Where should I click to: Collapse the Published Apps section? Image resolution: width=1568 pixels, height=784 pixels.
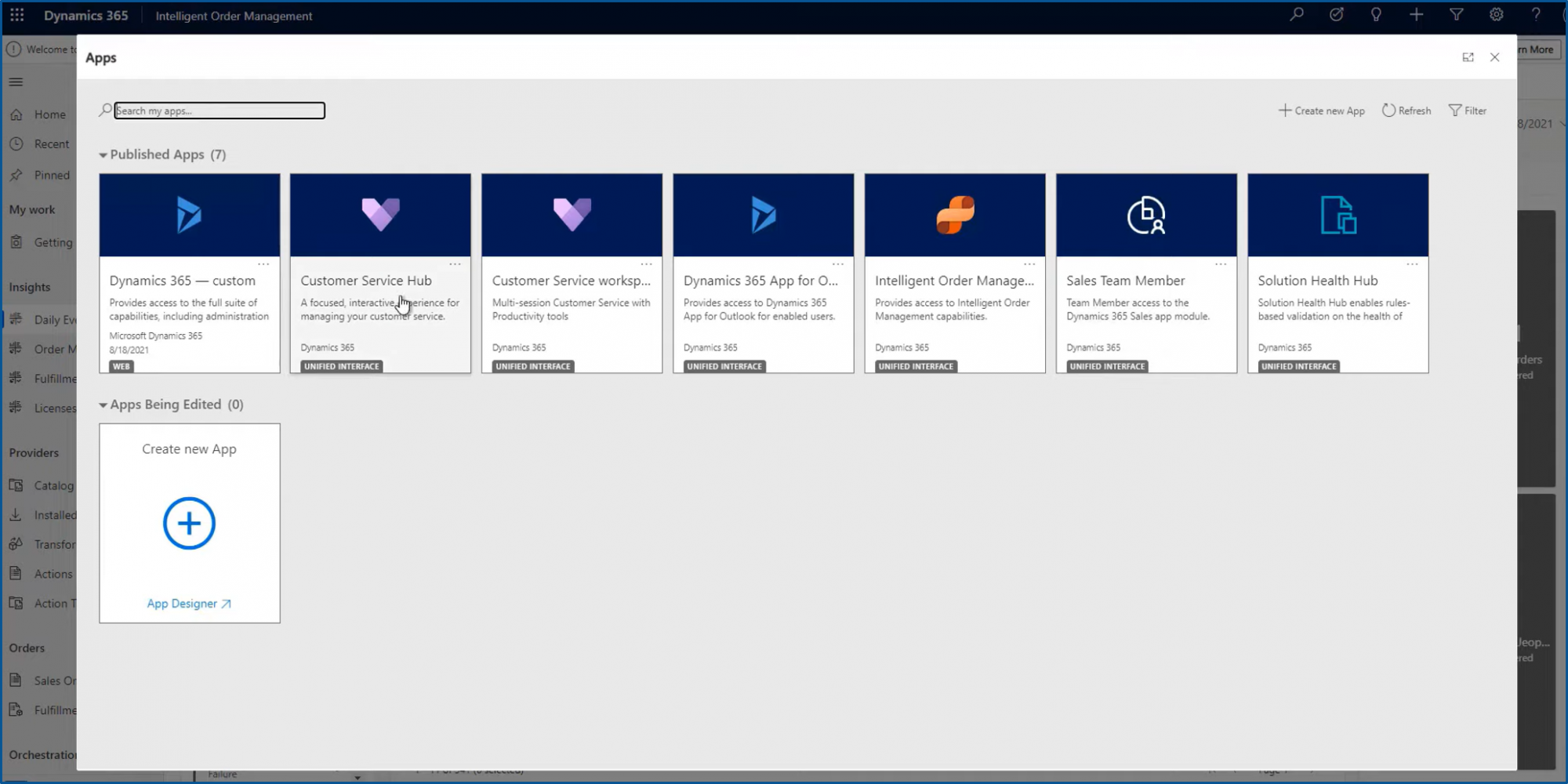(103, 155)
